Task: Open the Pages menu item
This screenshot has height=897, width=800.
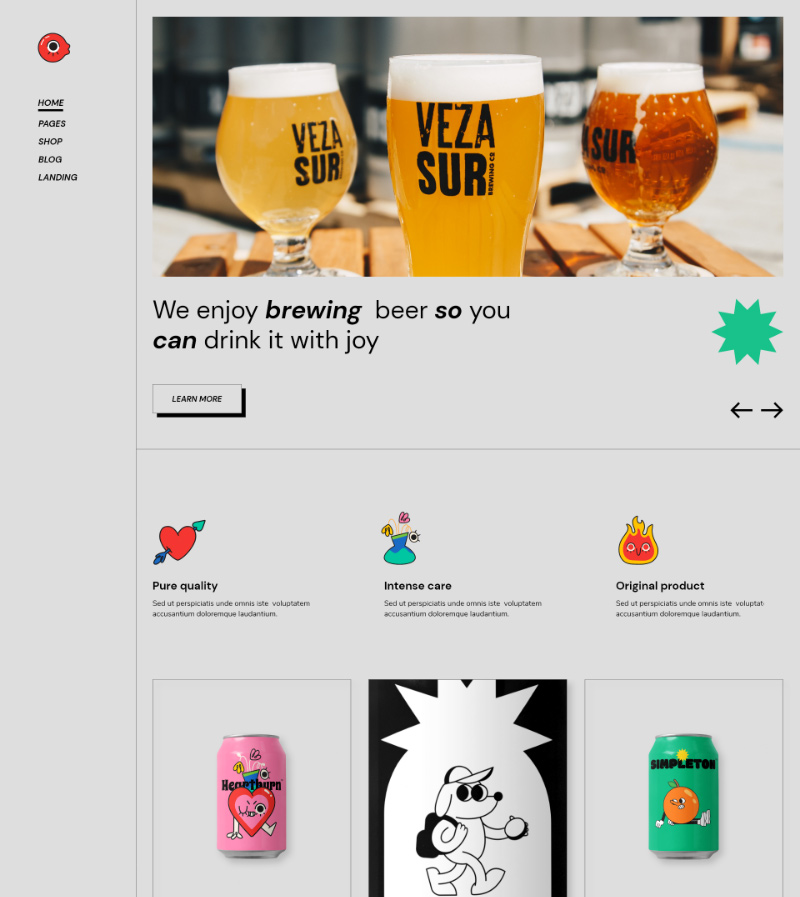Action: click(52, 124)
